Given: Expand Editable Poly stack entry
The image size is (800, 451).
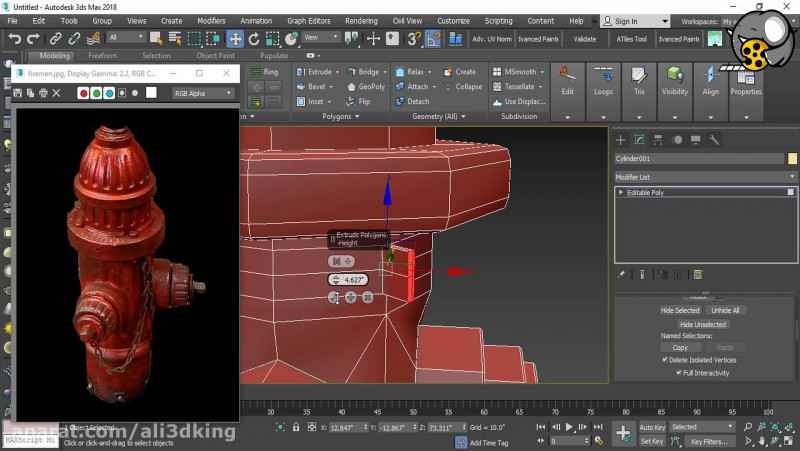Looking at the screenshot, I should point(621,192).
